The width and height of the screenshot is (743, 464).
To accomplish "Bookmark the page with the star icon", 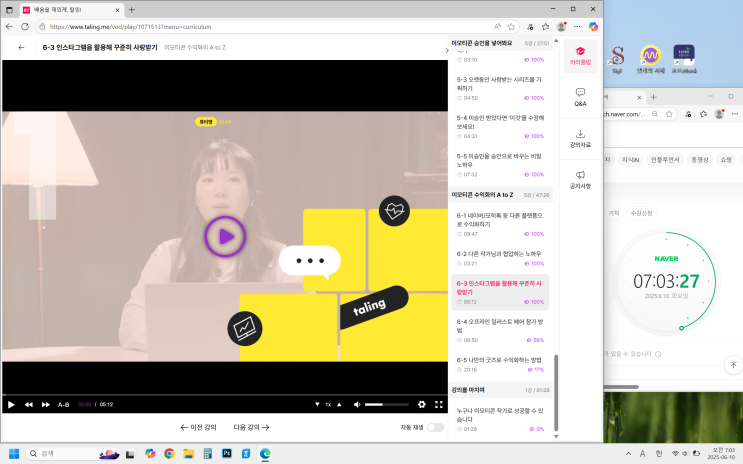I will click(x=511, y=27).
